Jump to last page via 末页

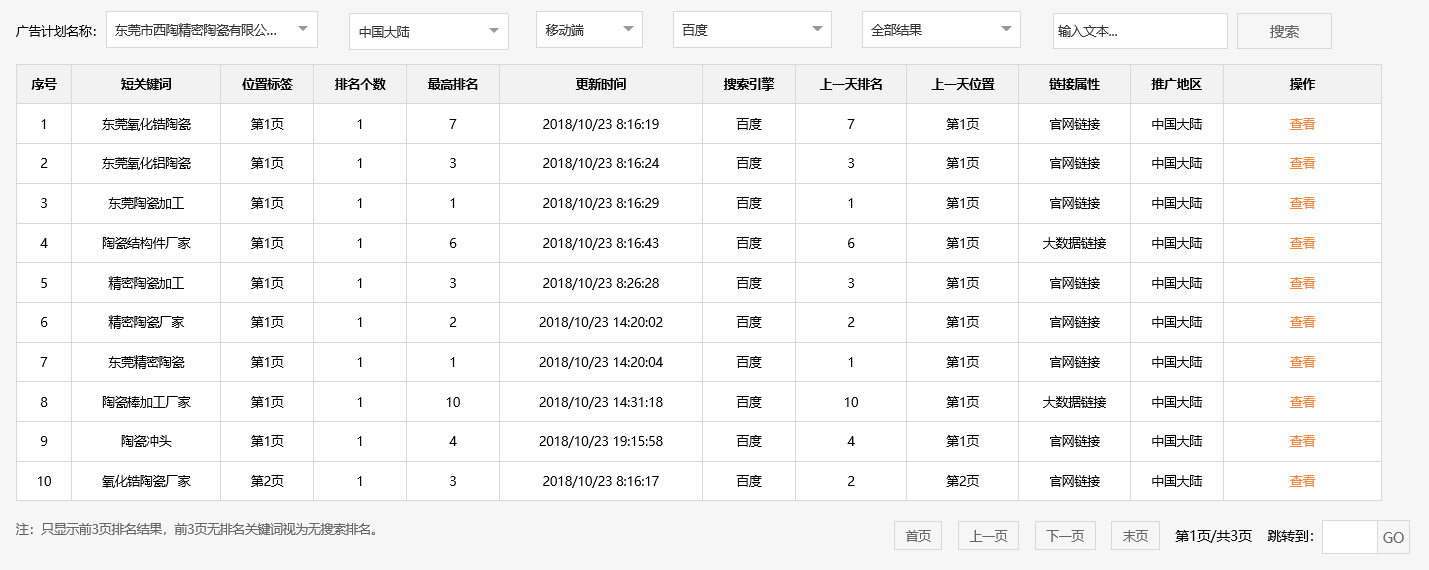pos(1135,536)
